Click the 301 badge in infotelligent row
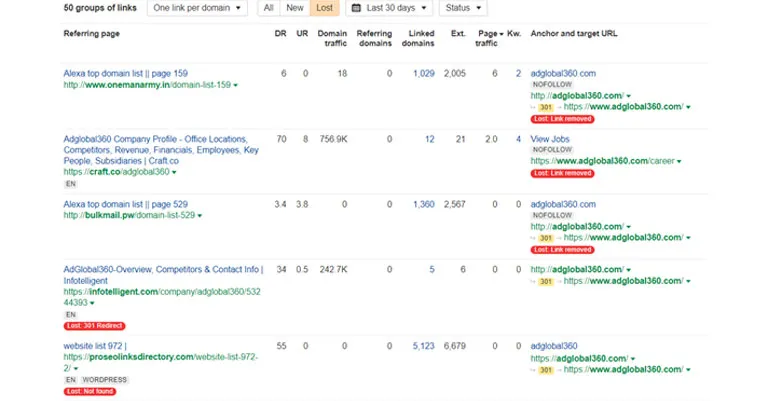The height and width of the screenshot is (401, 768). (546, 282)
